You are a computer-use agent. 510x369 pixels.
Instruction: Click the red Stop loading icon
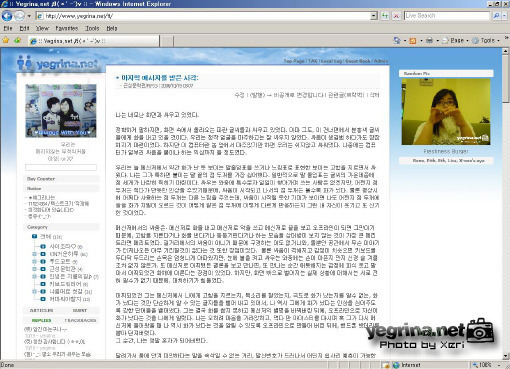click(x=396, y=16)
